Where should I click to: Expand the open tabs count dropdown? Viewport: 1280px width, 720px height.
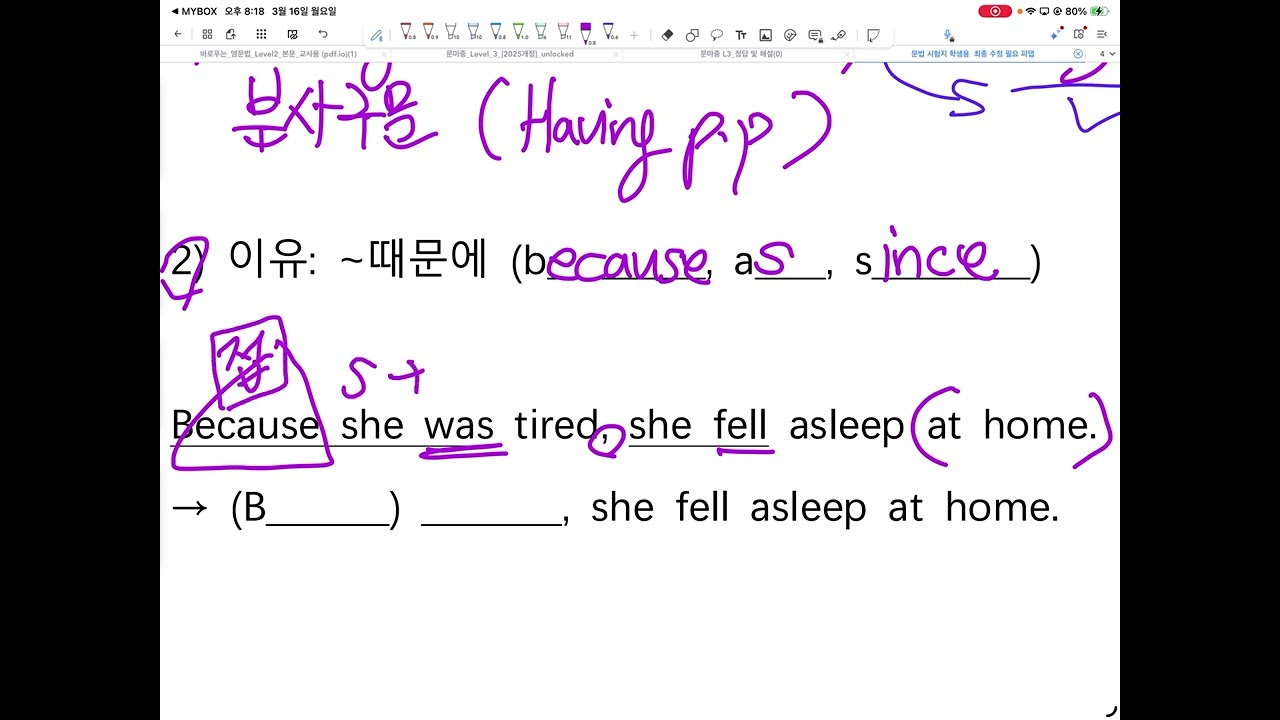pyautogui.click(x=1107, y=54)
